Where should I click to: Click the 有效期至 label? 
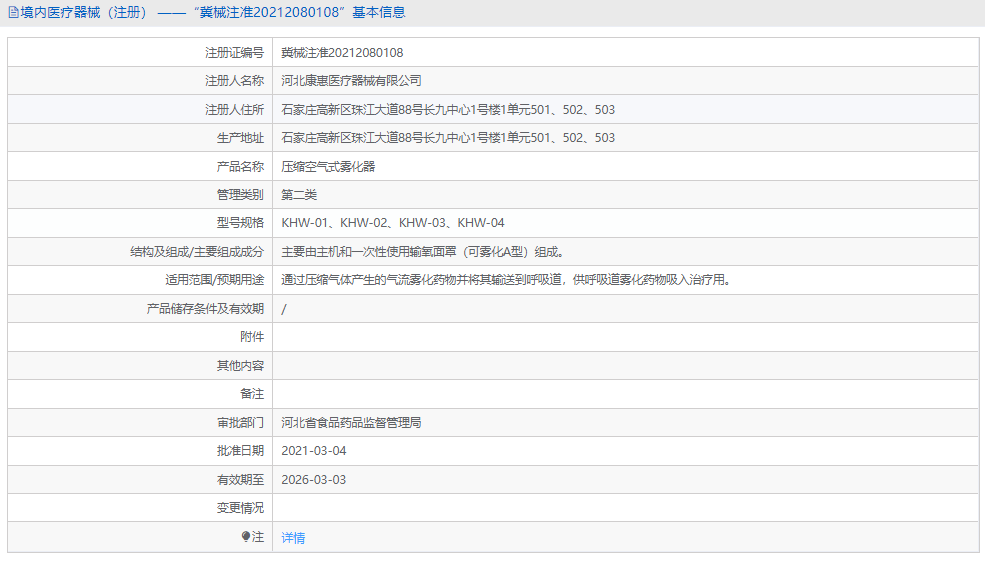click(240, 480)
